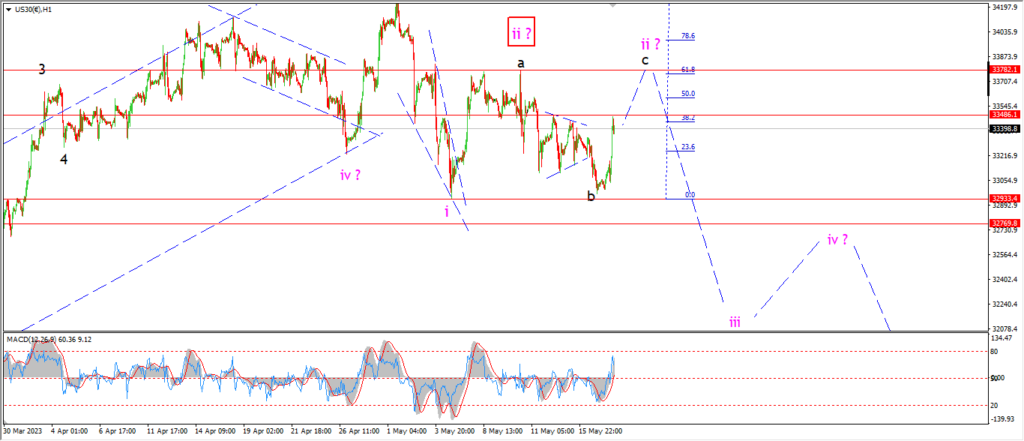Click the 61.8 Fibonacci level marker
Image resolution: width=1024 pixels, height=441 pixels.
coord(687,70)
